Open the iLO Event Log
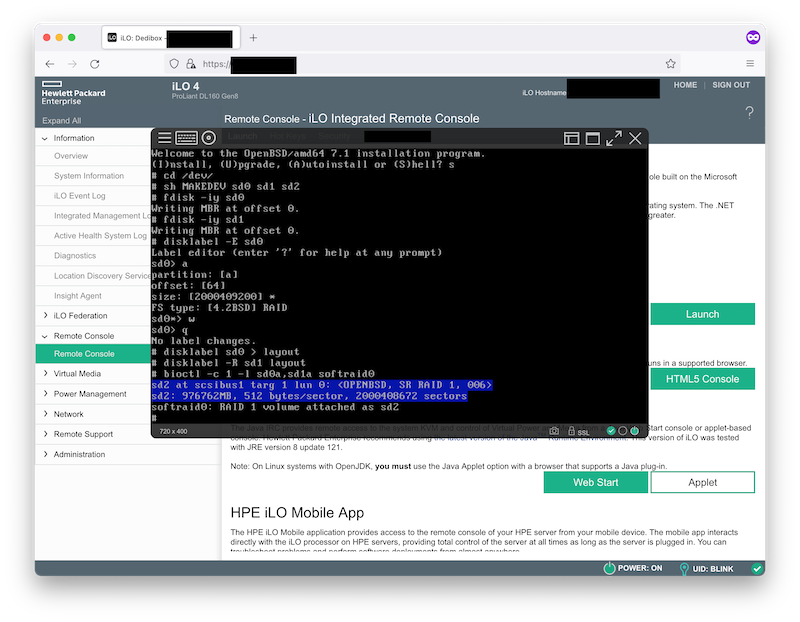Image resolution: width=800 pixels, height=622 pixels. (x=80, y=195)
